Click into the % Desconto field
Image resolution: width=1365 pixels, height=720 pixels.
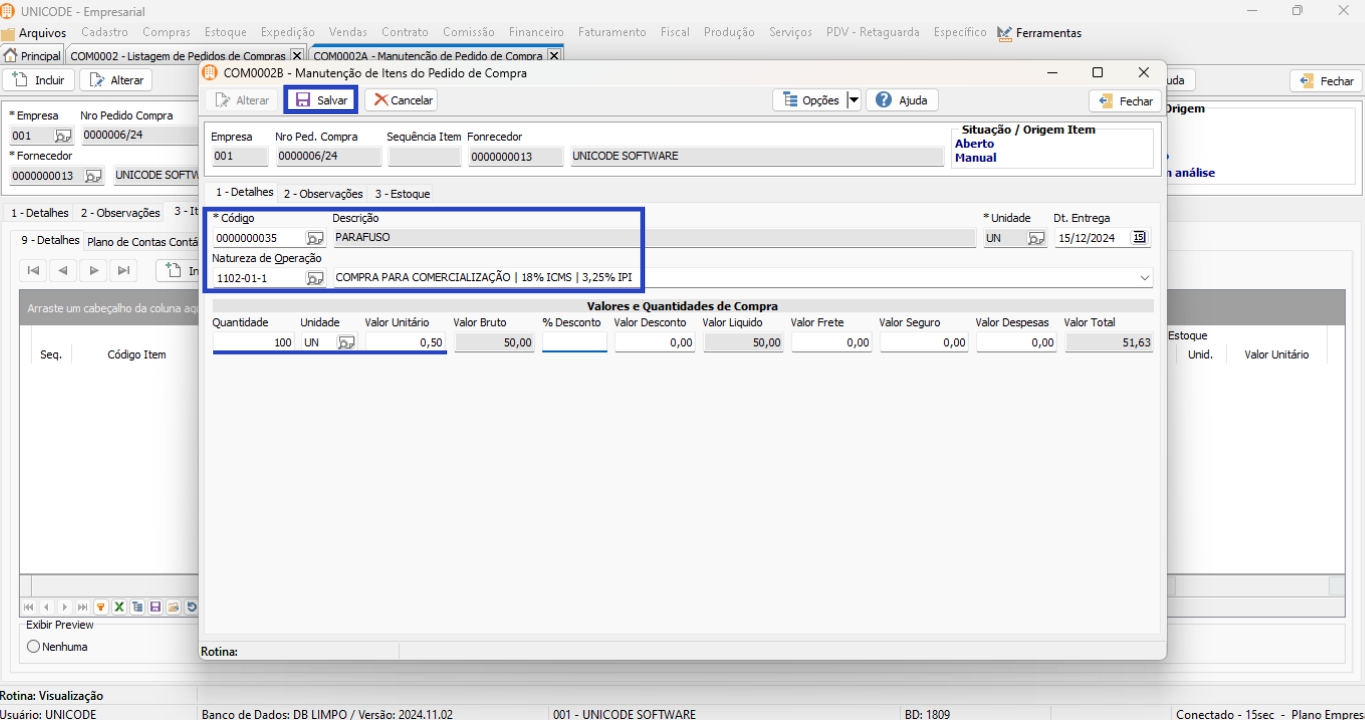tap(574, 343)
